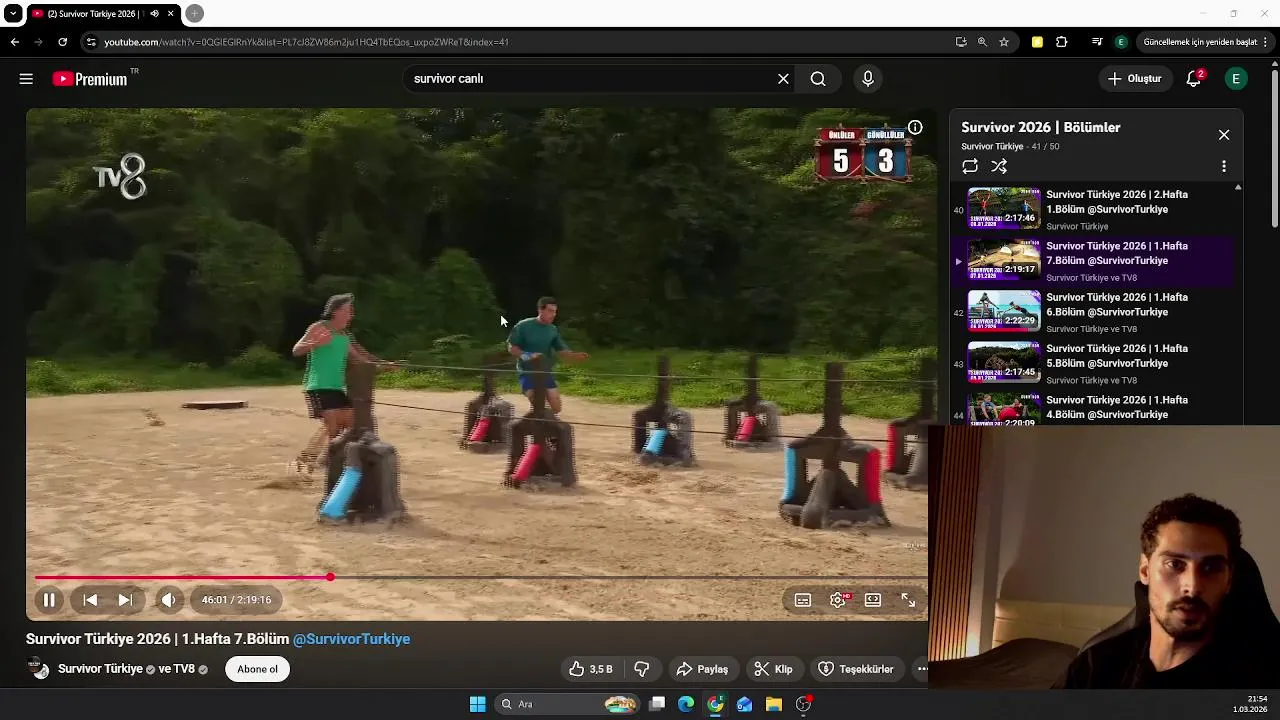
Task: Select 1.Hafta 7.Bölüm playlist entry
Action: coord(1092,261)
